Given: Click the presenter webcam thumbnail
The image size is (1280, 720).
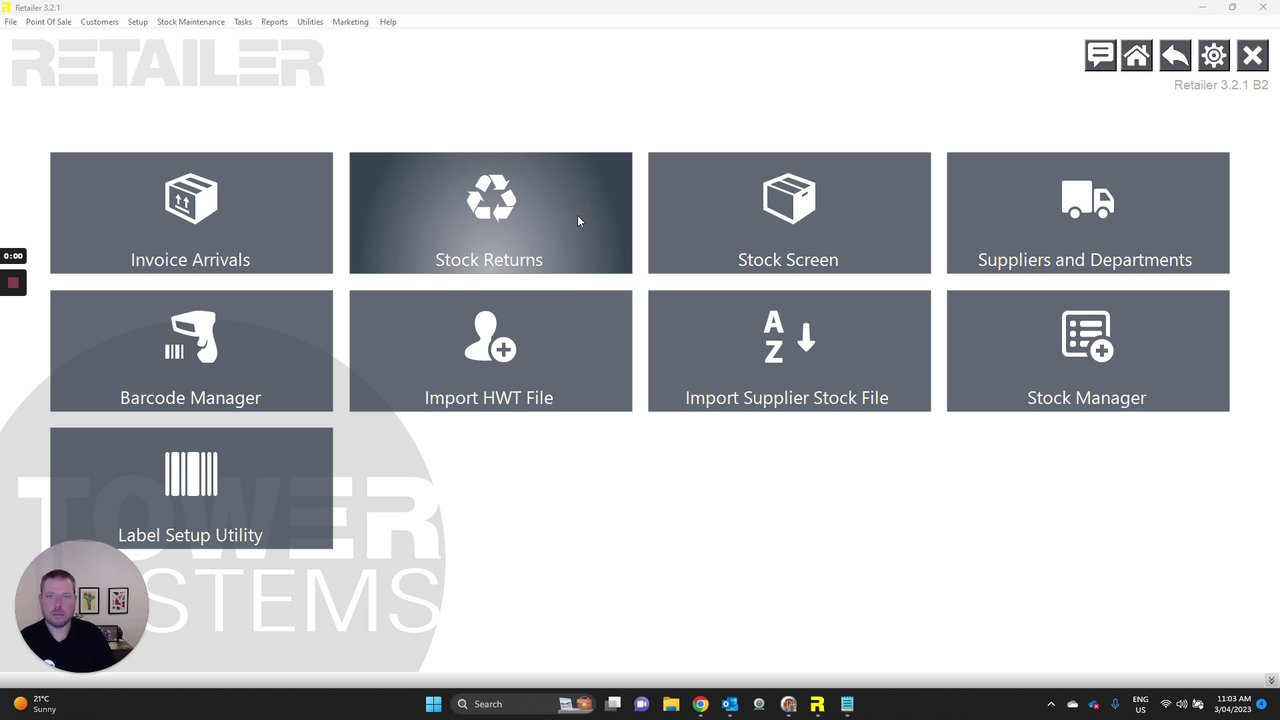Looking at the screenshot, I should coord(82,606).
